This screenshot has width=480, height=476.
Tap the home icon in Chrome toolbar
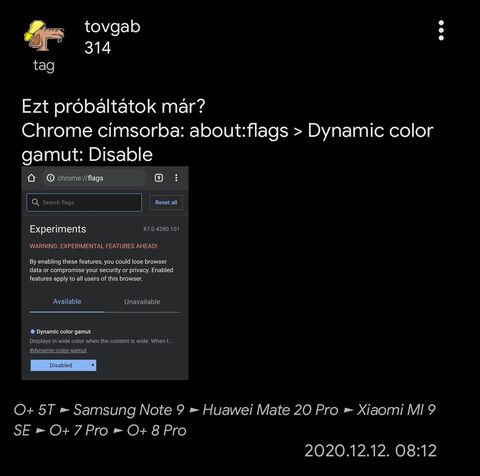(x=31, y=178)
